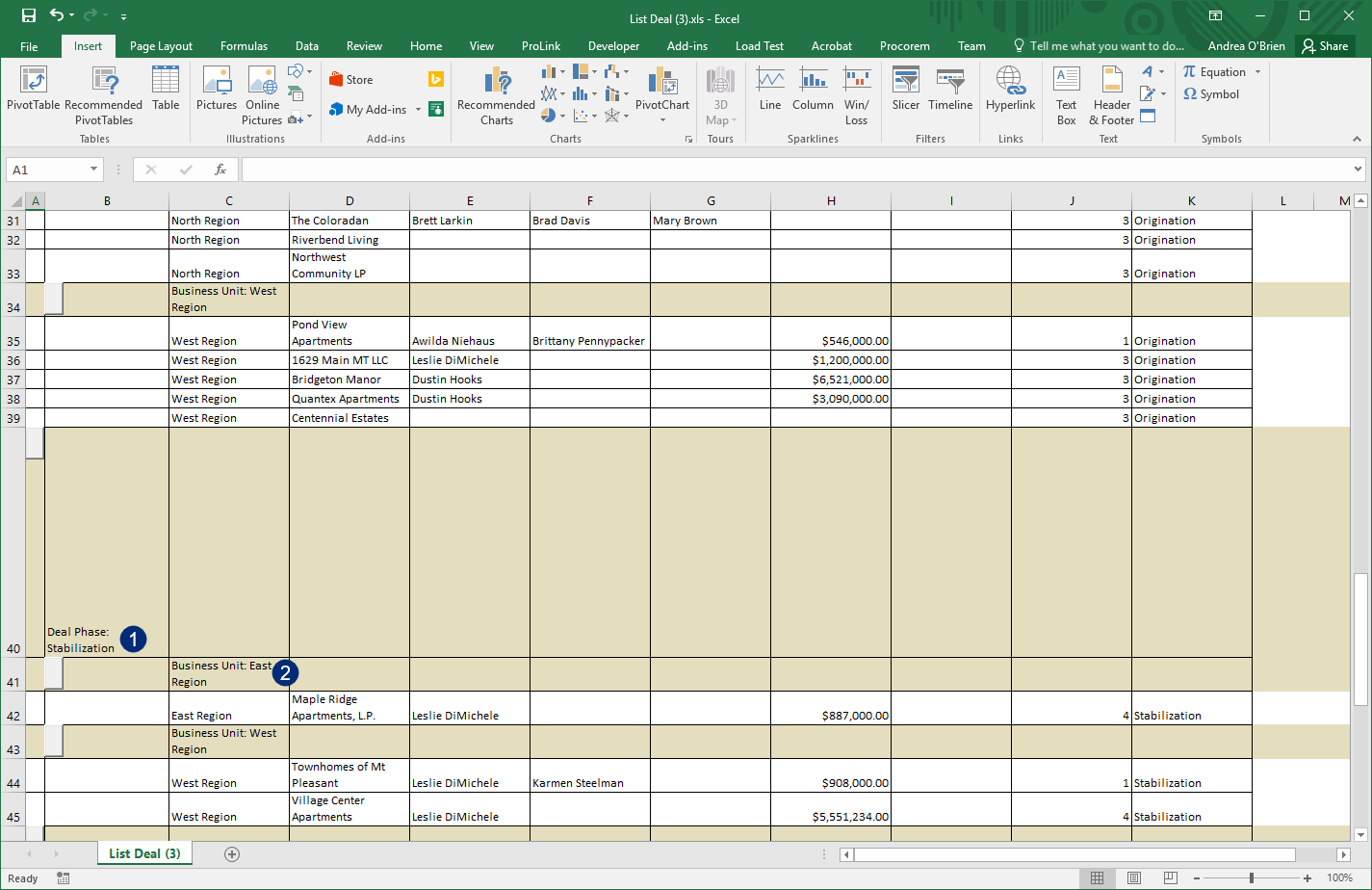Image resolution: width=1372 pixels, height=890 pixels.
Task: Click the vertical scrollbar thumb
Action: point(1360,639)
